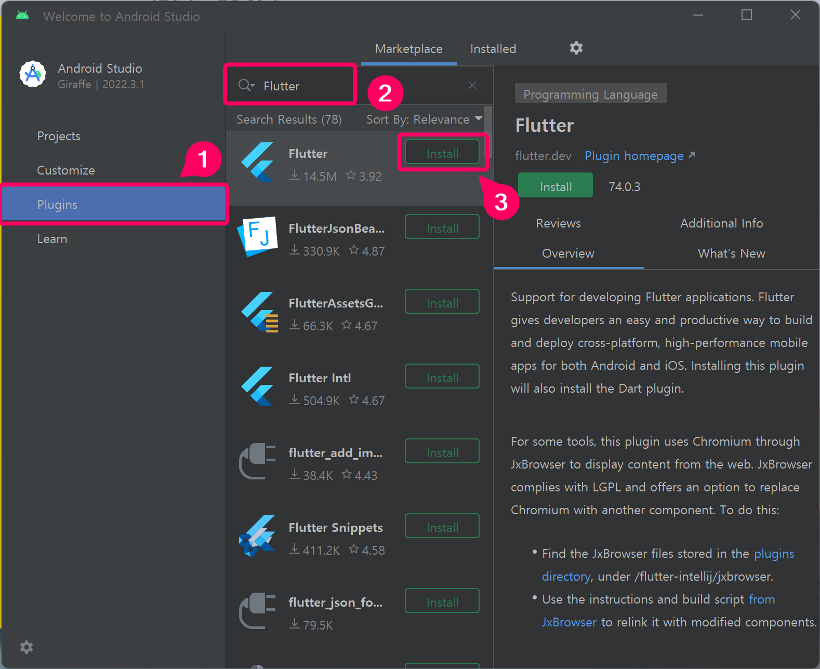Install the FlutterJsonBeanFactory plugin
820x669 pixels.
442,228
